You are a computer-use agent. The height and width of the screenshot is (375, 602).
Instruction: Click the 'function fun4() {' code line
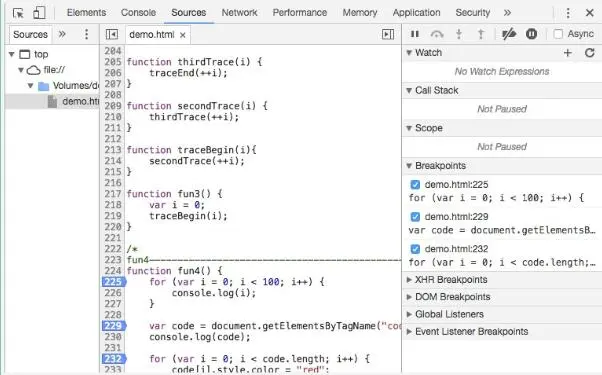coord(174,271)
